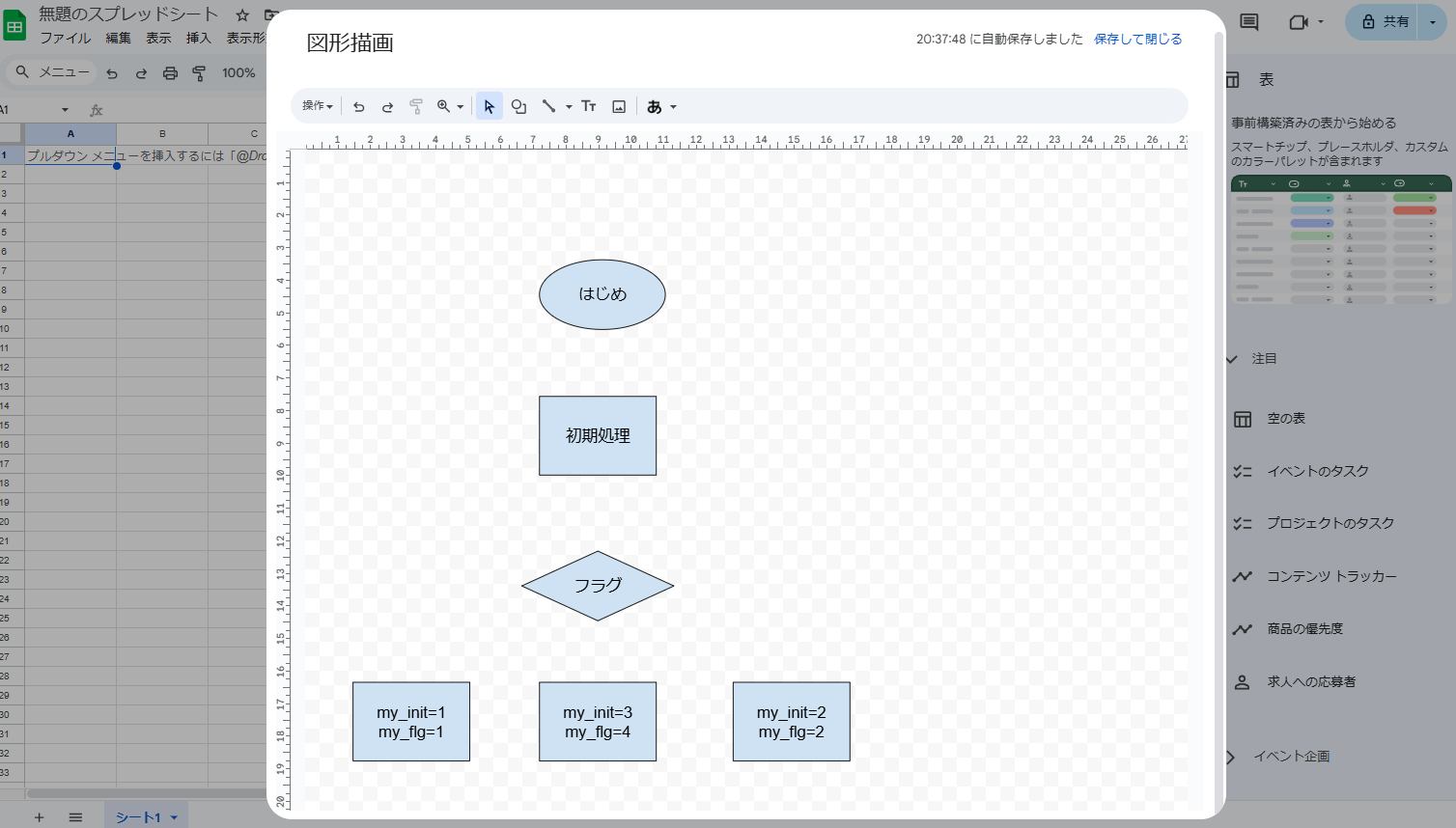Click the prebuilt tables preview thumbnail
This screenshot has width=1456, height=828.
[1341, 239]
